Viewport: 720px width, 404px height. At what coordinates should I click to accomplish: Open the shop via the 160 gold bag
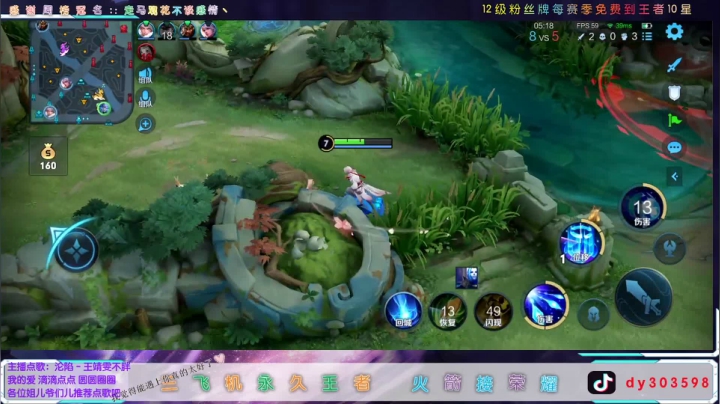coord(48,157)
